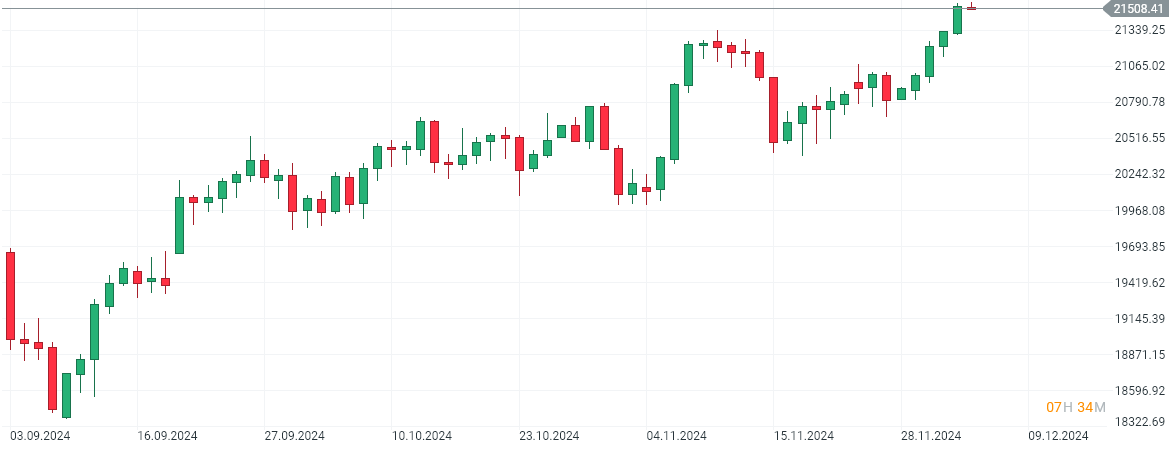Click the first large red candle at far left
Screen dimensions: 1175x461
(x=11, y=295)
